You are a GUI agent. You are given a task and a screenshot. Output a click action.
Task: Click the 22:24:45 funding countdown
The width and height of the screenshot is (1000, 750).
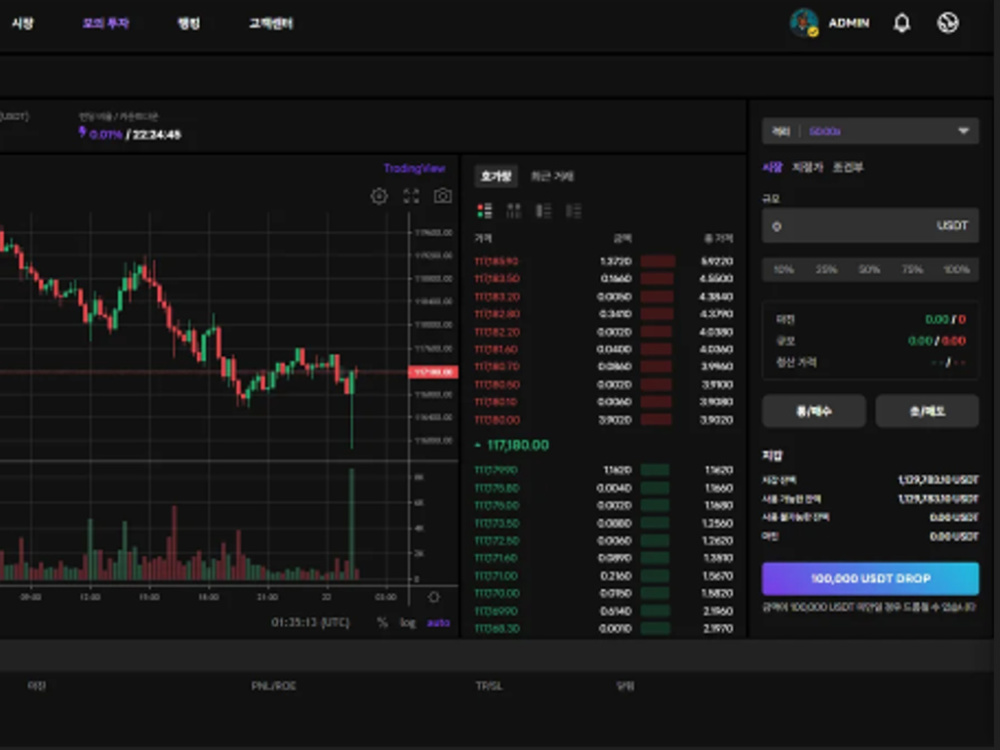click(x=157, y=135)
